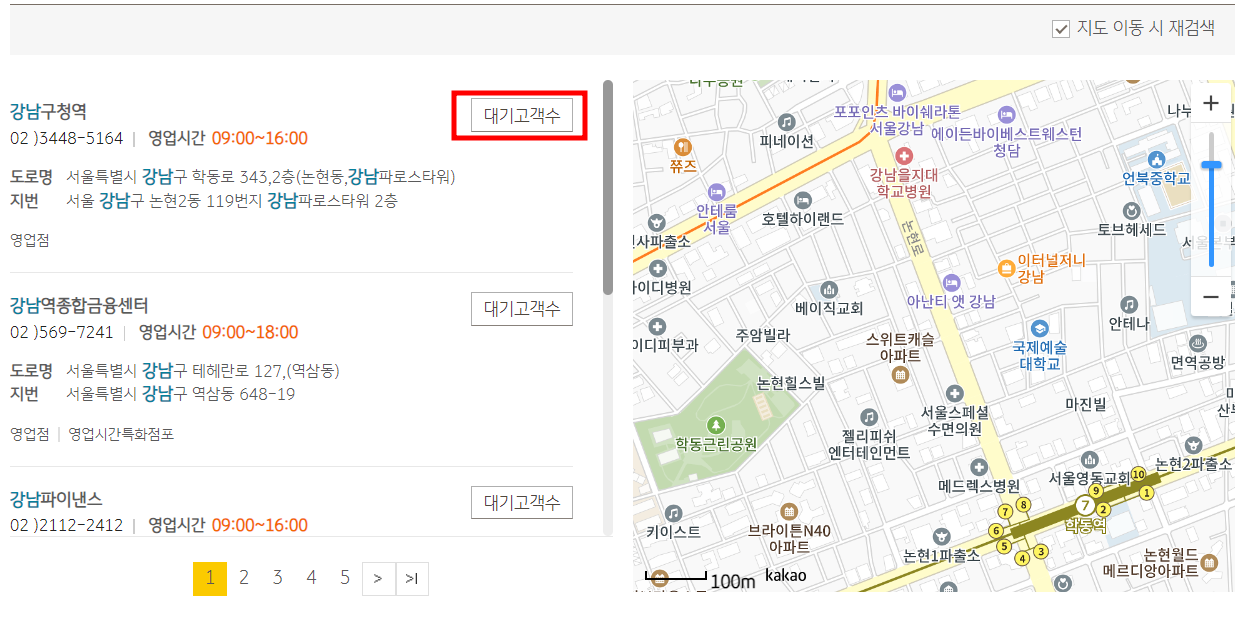This screenshot has width=1250, height=618.
Task: Click the 마진빌 label on map
Action: pos(1086,404)
